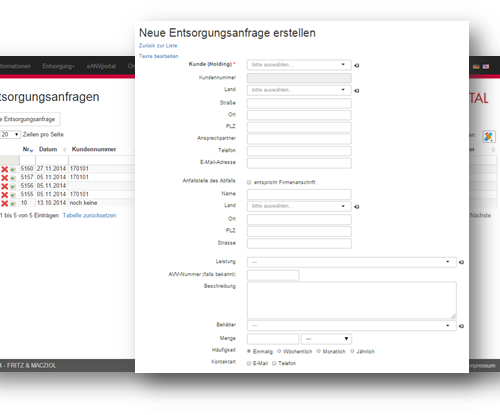Click the edit icon beside Kunde (Holding)
The height and width of the screenshot is (415, 500).
tap(357, 65)
